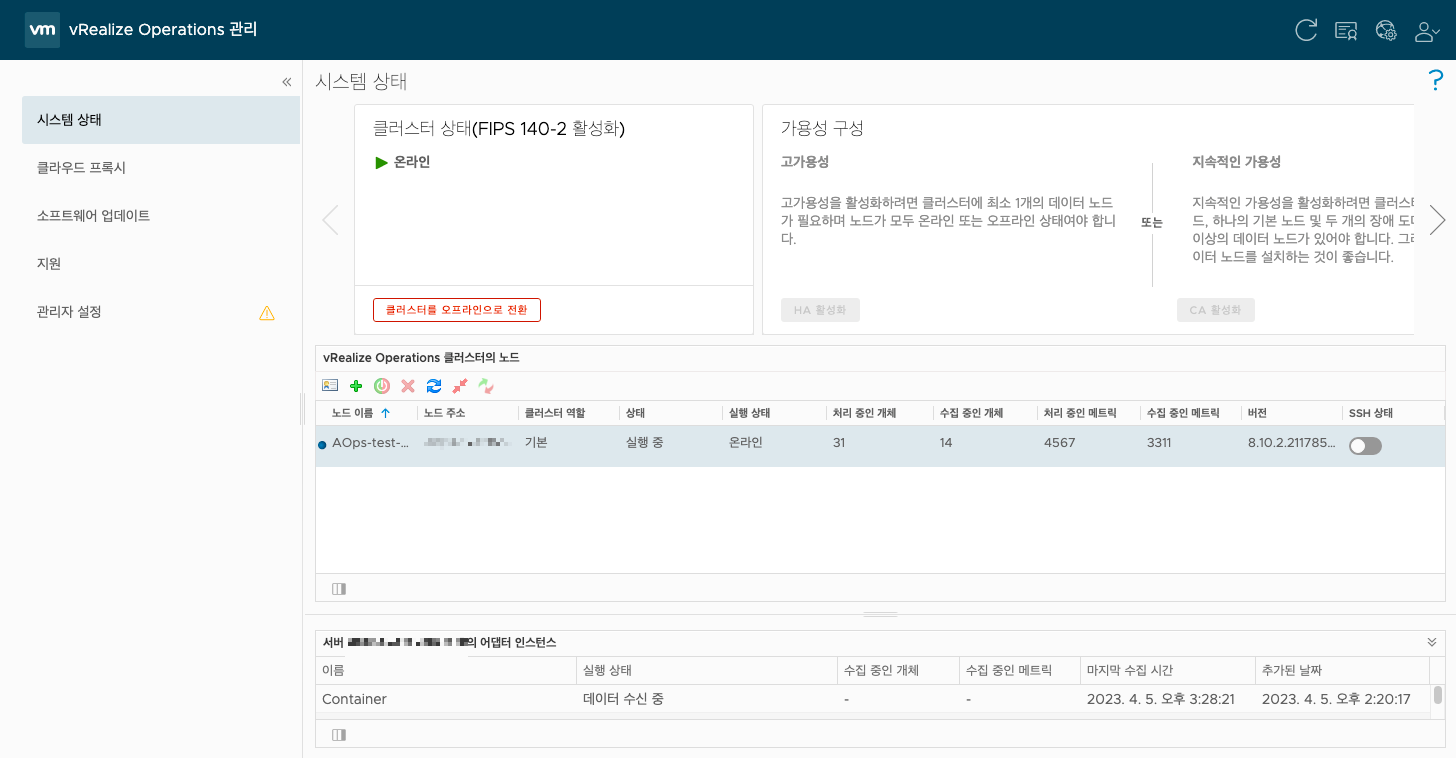The height and width of the screenshot is (758, 1456).
Task: Open the SSL certificate icon in the header
Action: (x=1346, y=30)
